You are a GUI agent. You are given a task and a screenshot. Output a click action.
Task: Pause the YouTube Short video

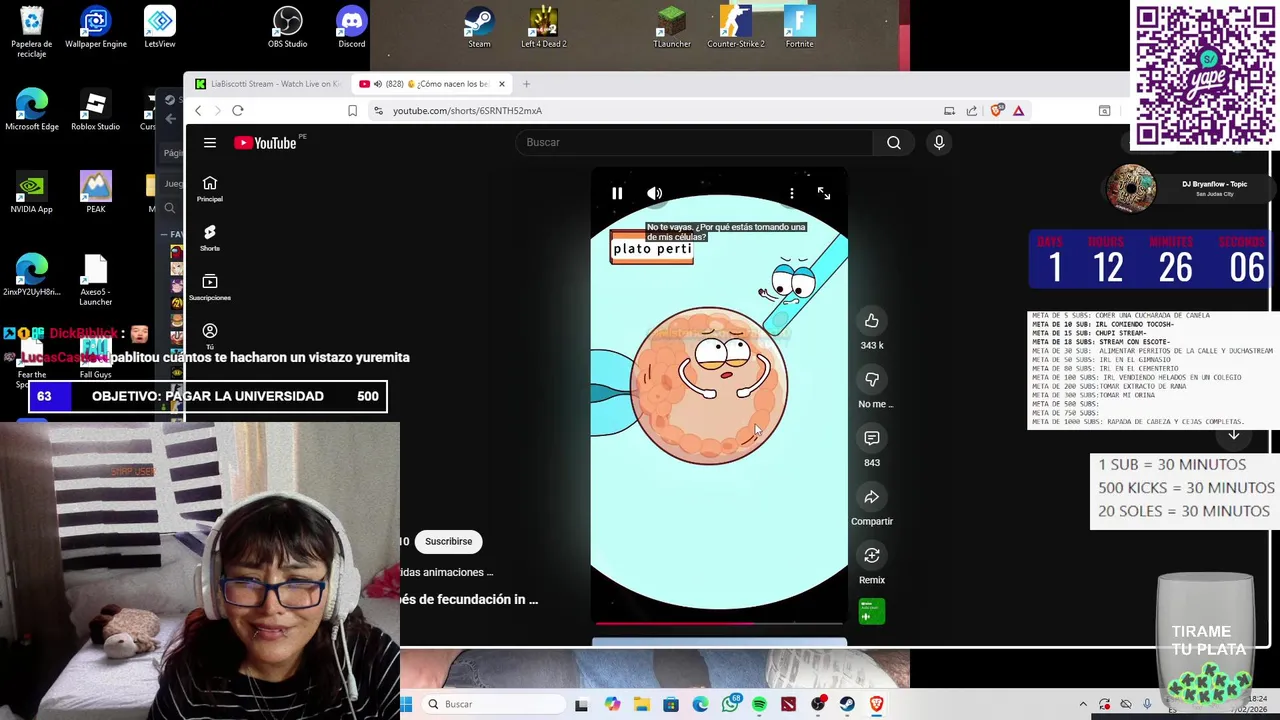(617, 193)
